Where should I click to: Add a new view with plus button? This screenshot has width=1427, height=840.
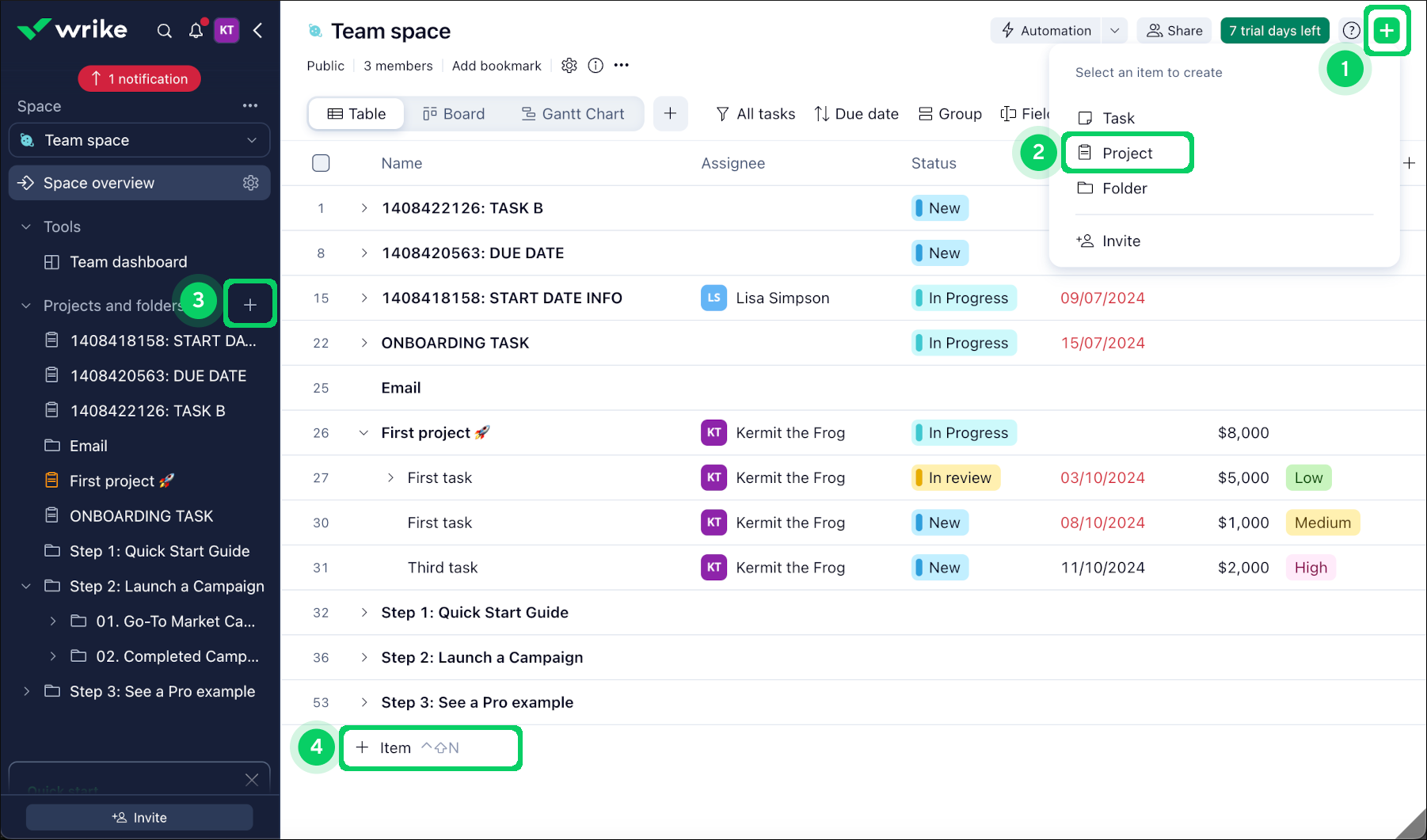click(x=670, y=114)
